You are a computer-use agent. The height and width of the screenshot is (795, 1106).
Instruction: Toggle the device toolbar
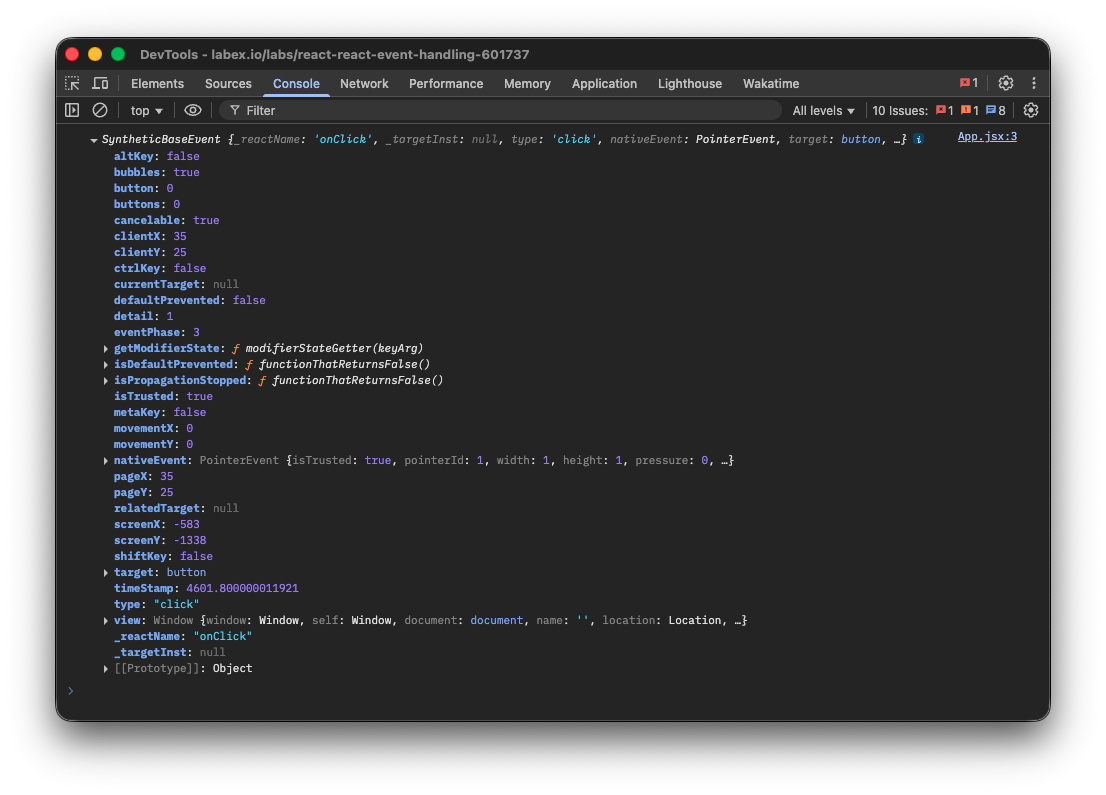[x=98, y=83]
